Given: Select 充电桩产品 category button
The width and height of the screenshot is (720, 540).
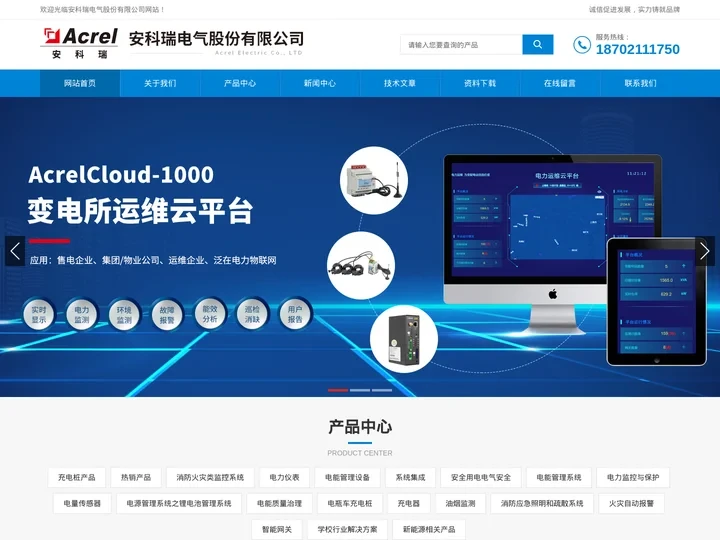Looking at the screenshot, I should coord(77,478).
